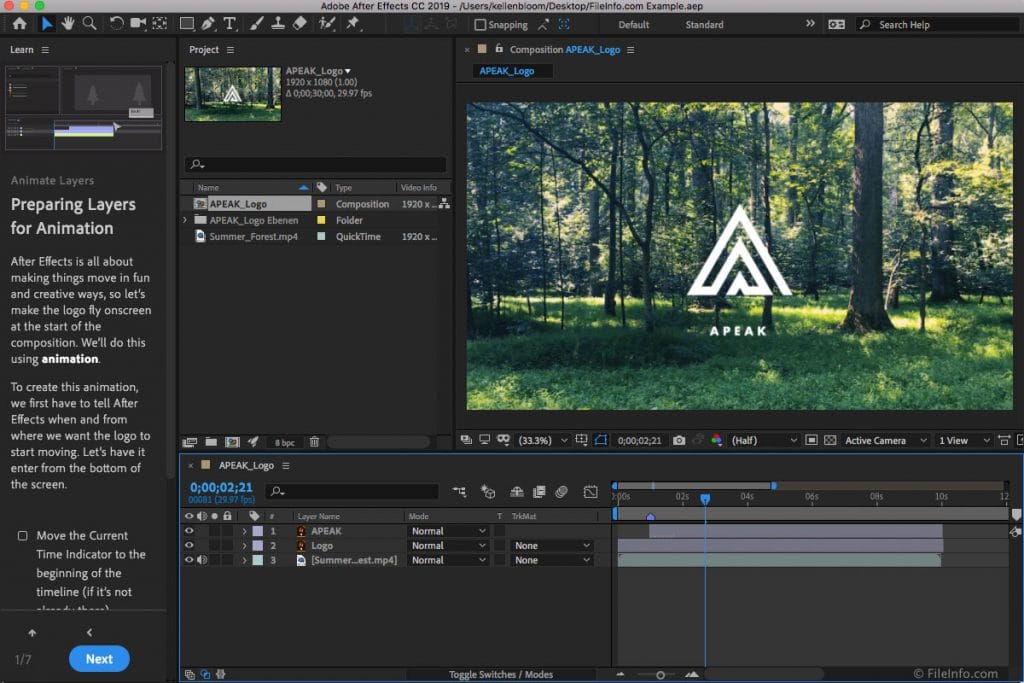Mute audio on the Summer Forest layer

200,560
